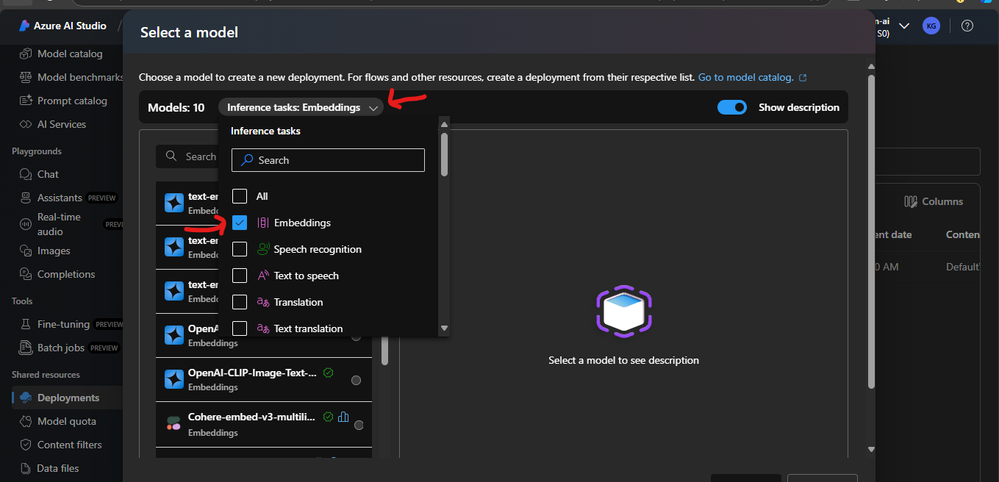Click the Fine-tuning flask icon
The image size is (999, 482).
pyautogui.click(x=25, y=324)
